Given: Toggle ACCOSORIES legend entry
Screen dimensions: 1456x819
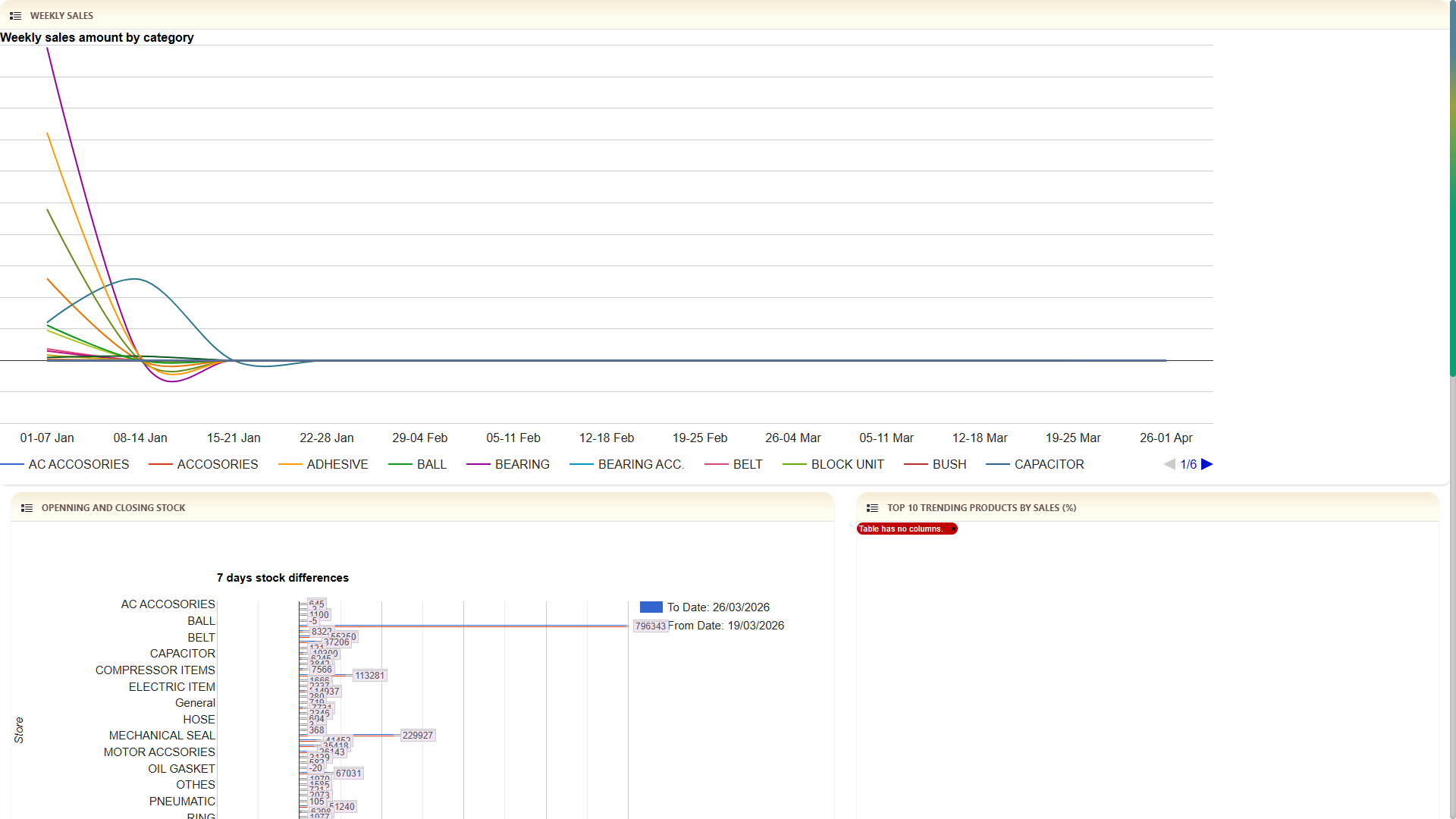Looking at the screenshot, I should pos(217,464).
